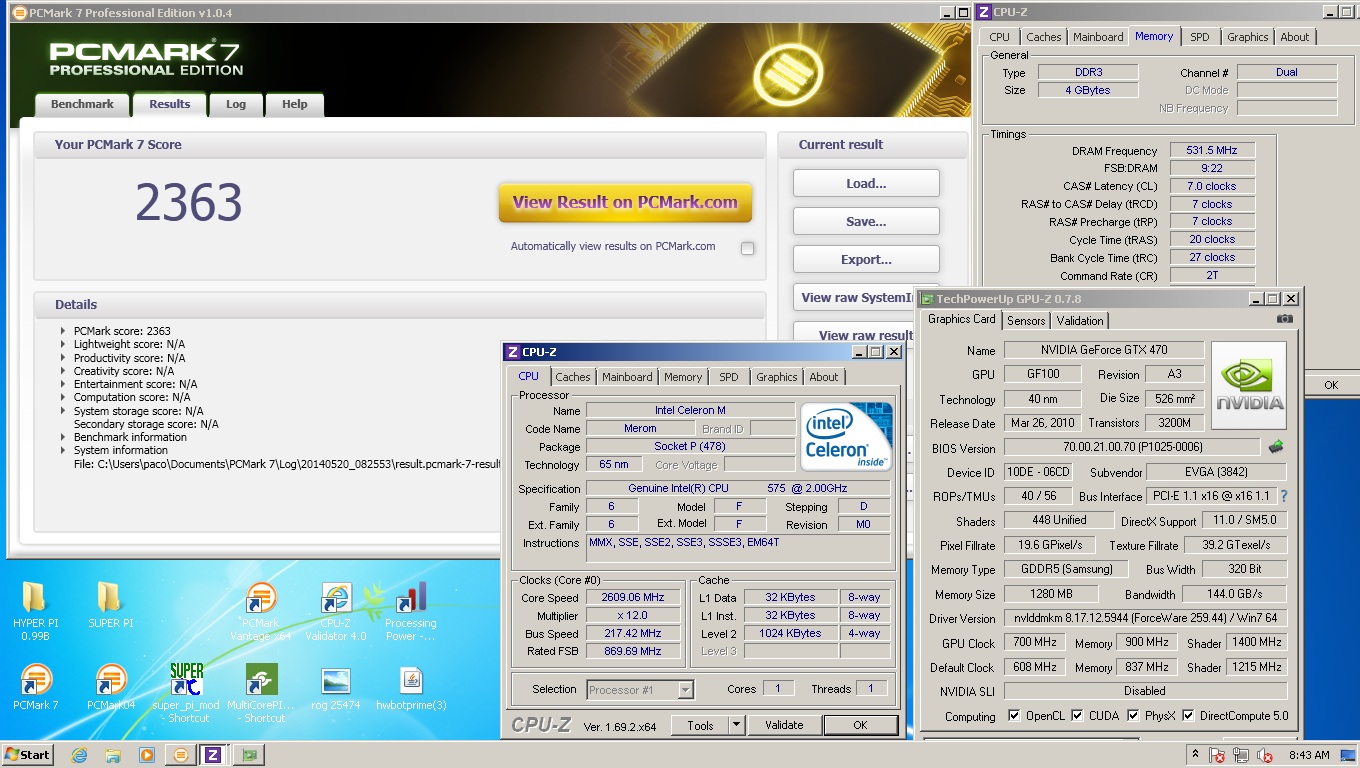Expand the System information row

(64, 450)
